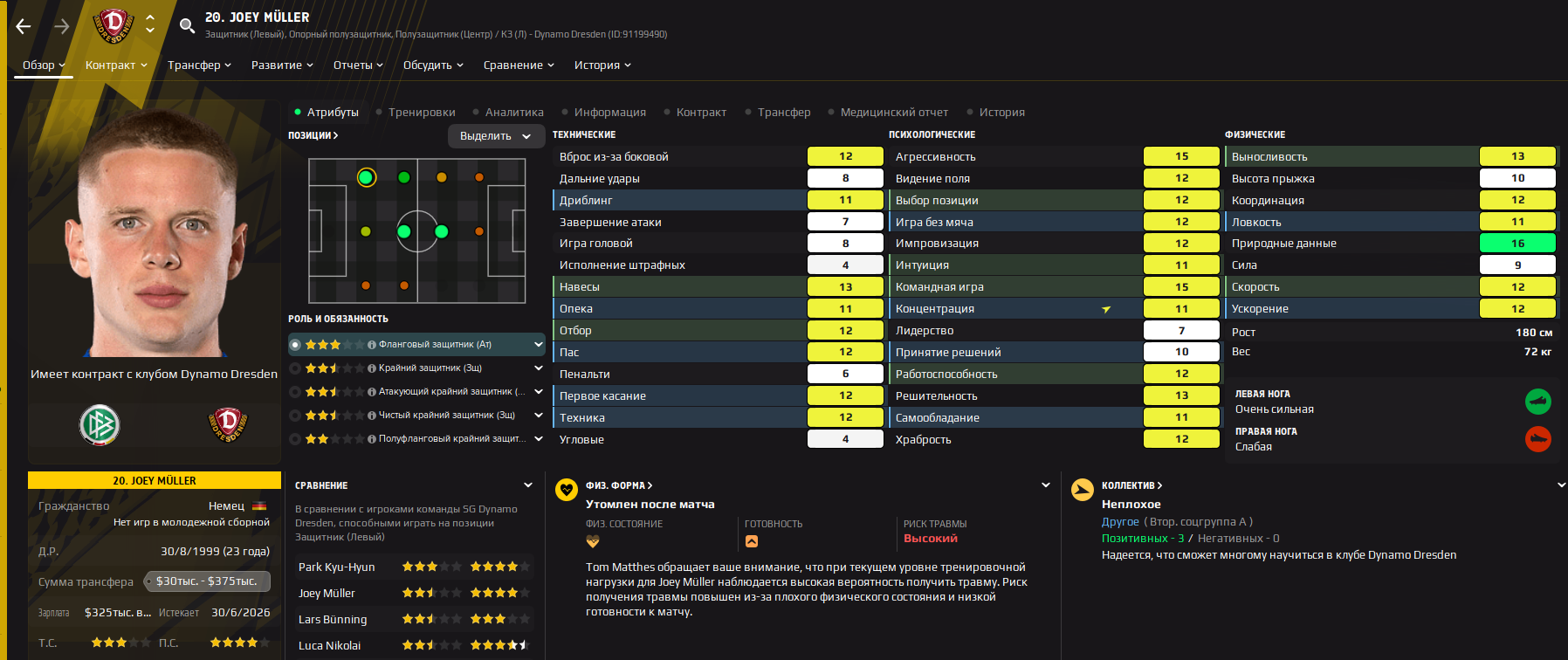The height and width of the screenshot is (660, 1568).
Task: Expand the Сравнение panel chevron
Action: click(x=528, y=485)
